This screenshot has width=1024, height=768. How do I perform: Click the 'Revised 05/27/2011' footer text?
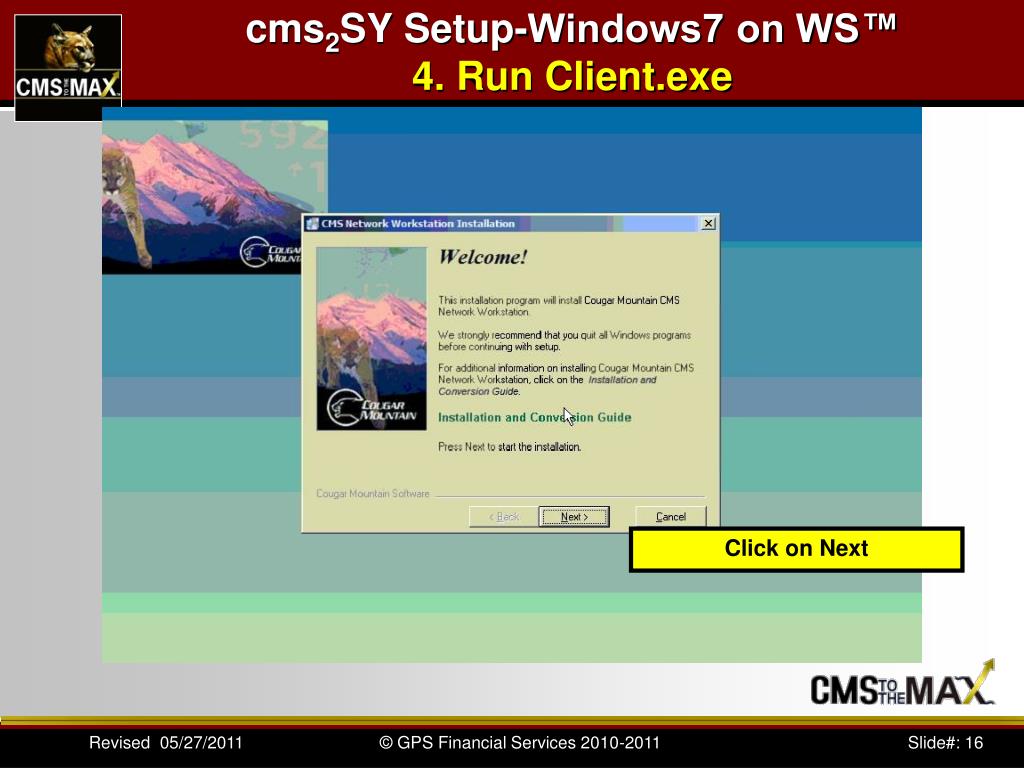tap(165, 743)
